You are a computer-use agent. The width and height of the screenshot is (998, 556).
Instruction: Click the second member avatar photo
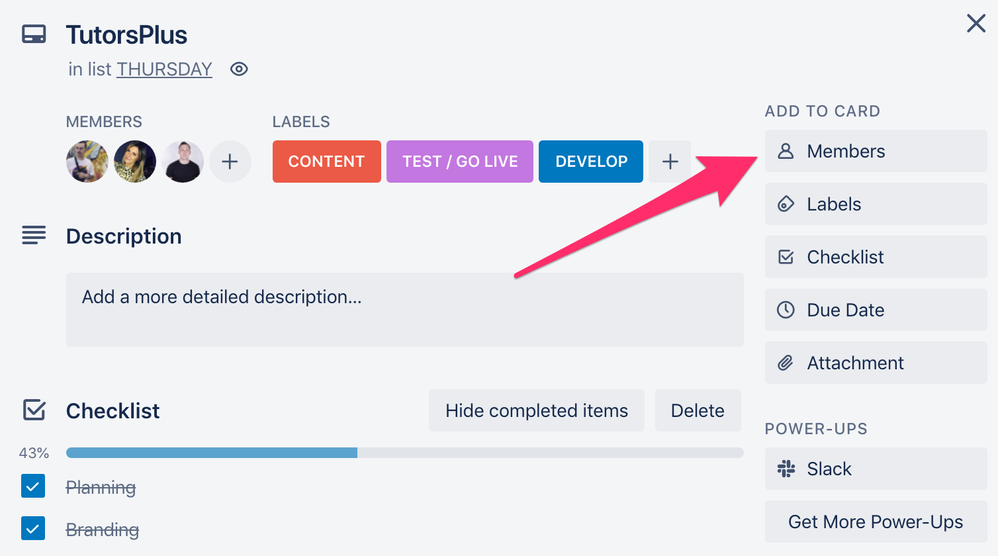pos(134,161)
